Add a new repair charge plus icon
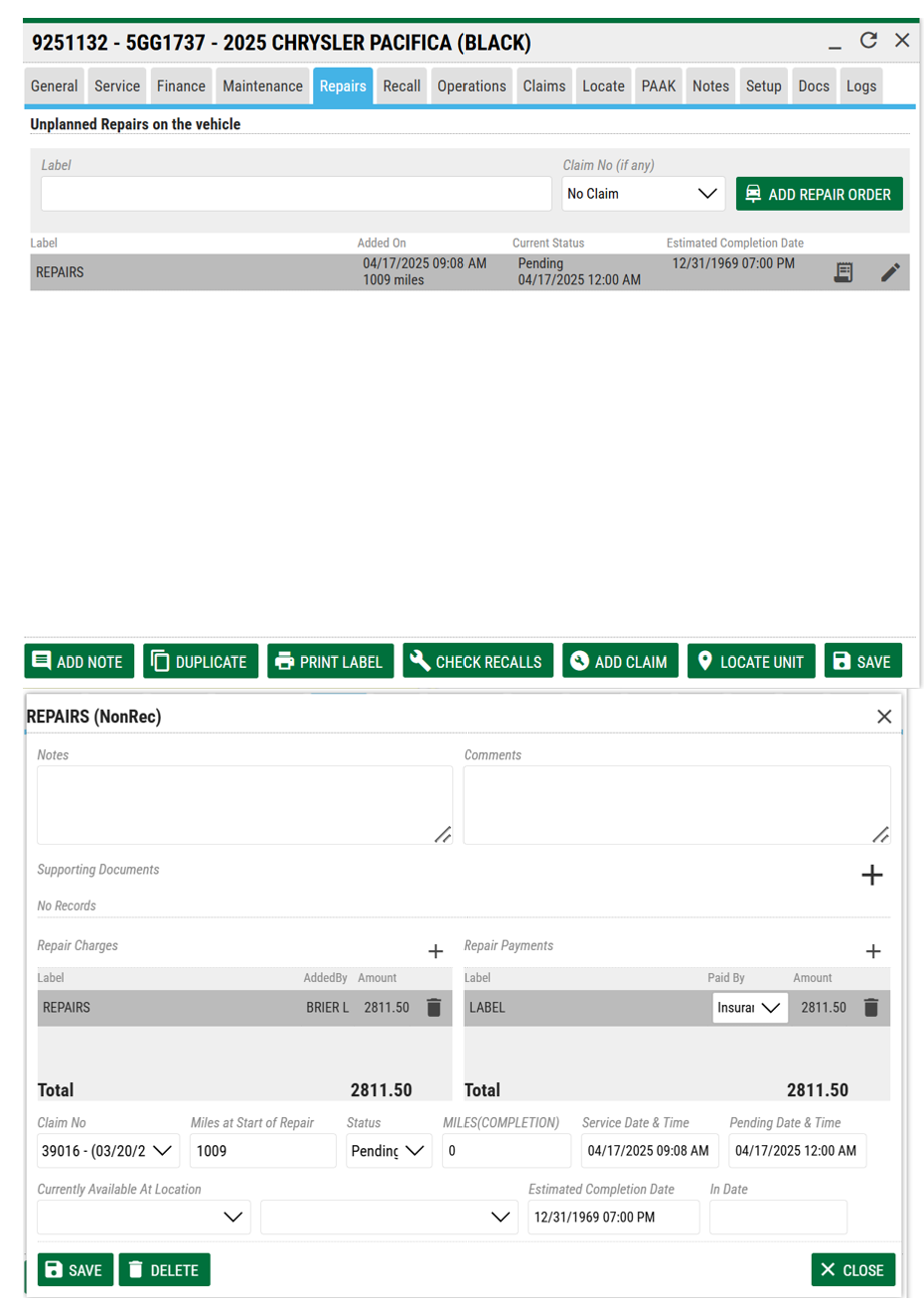This screenshot has width=924, height=1307. (x=435, y=951)
